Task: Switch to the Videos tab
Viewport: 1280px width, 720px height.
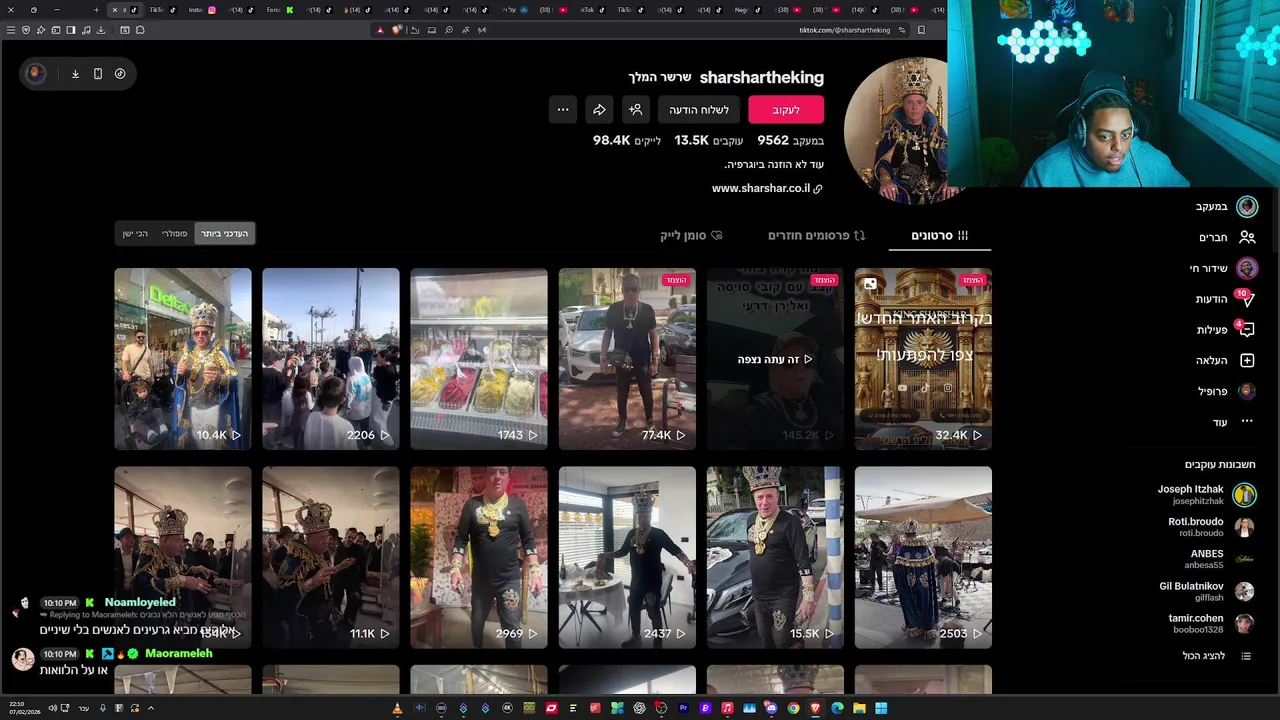Action: 939,236
